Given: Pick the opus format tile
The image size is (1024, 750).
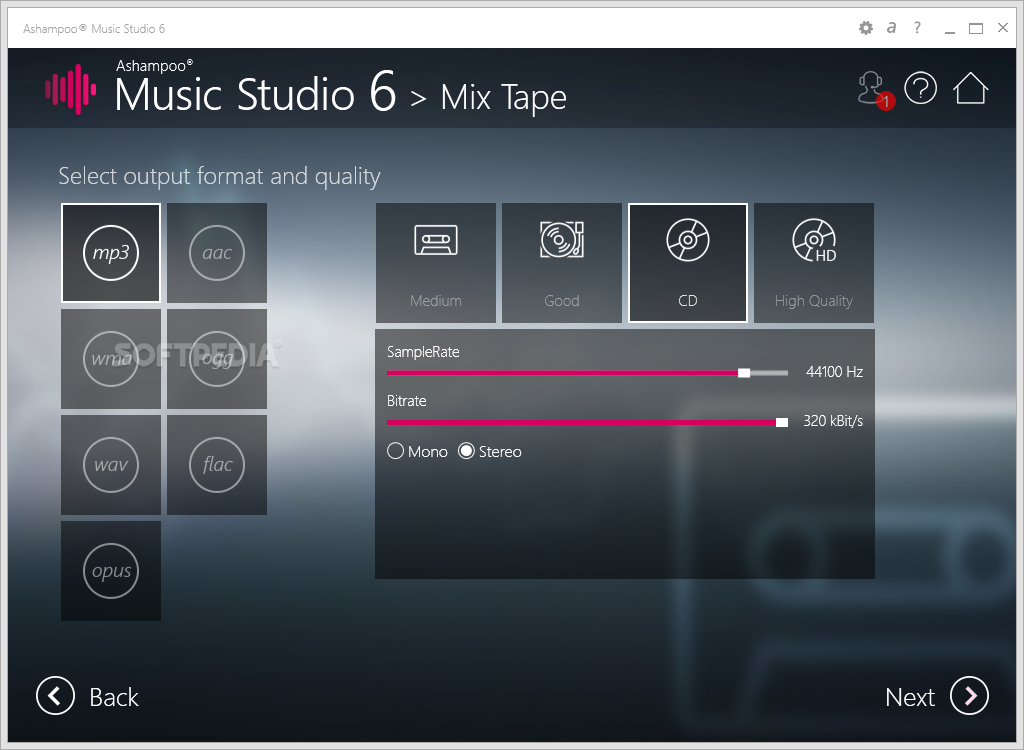Looking at the screenshot, I should [x=111, y=571].
